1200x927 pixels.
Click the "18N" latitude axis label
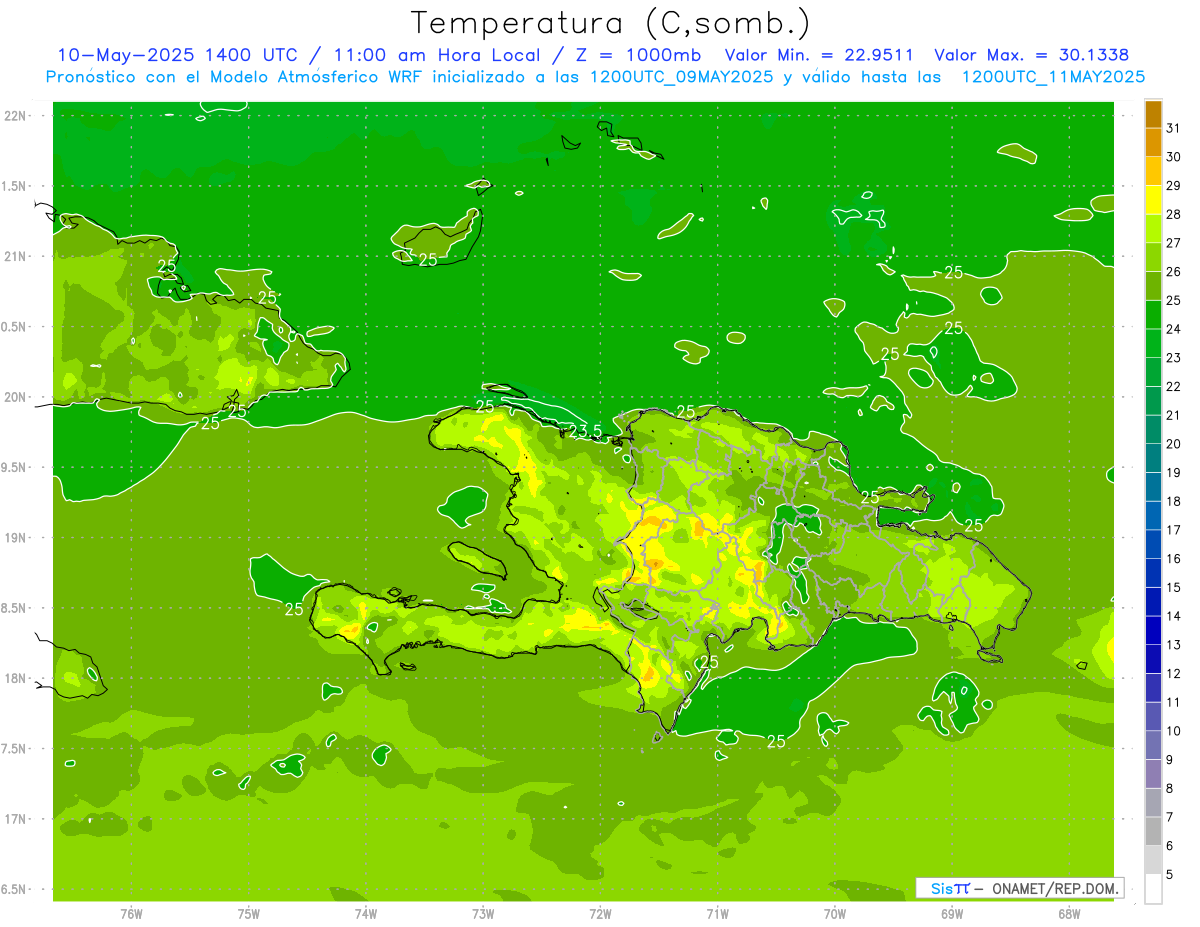(x=16, y=678)
